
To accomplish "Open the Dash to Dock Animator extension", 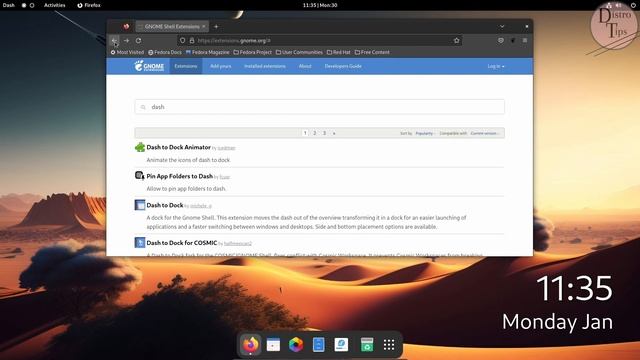I will point(178,147).
